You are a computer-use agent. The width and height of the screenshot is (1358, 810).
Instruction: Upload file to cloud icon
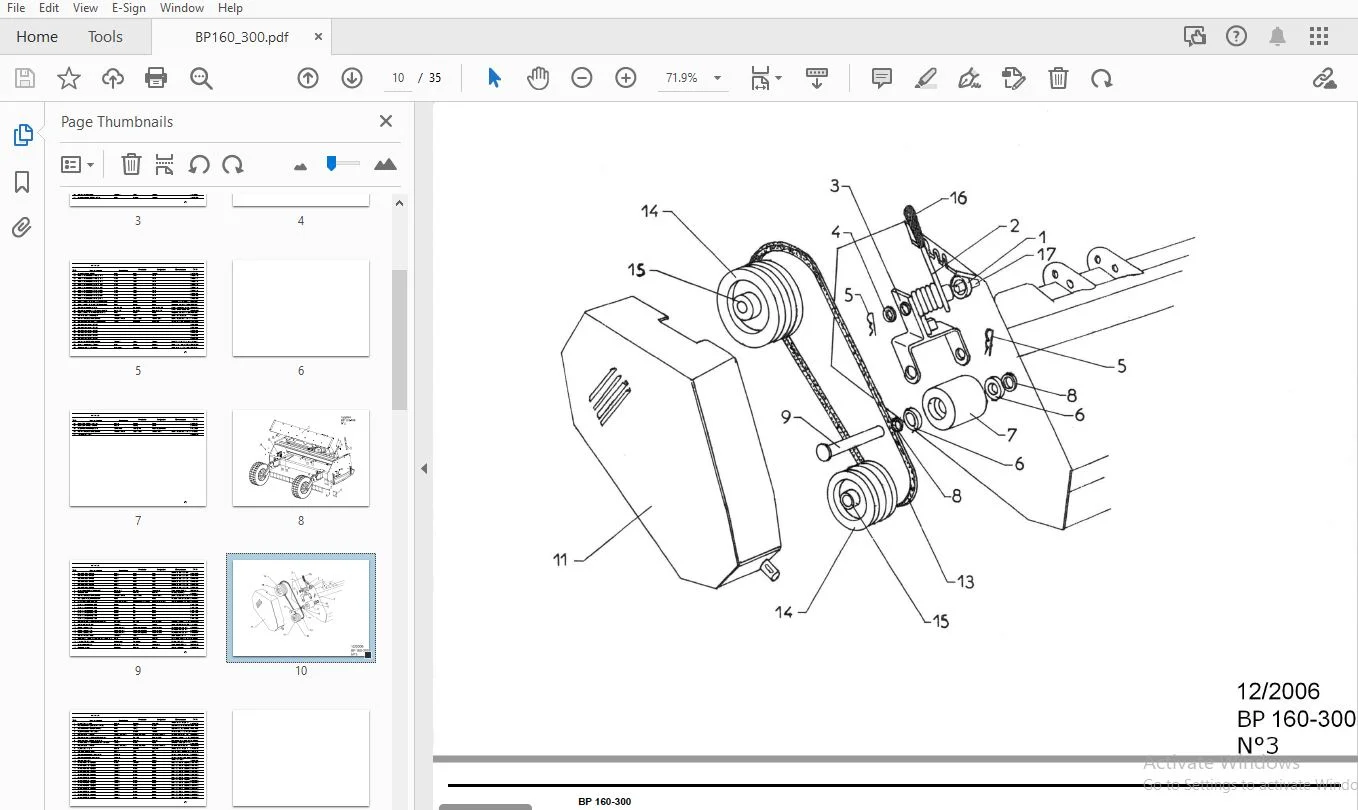tap(112, 78)
